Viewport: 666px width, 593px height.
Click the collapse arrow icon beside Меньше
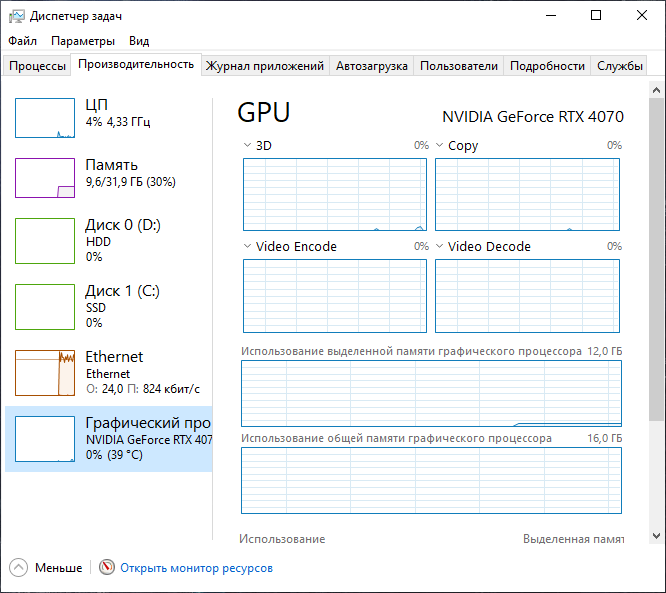[18, 568]
